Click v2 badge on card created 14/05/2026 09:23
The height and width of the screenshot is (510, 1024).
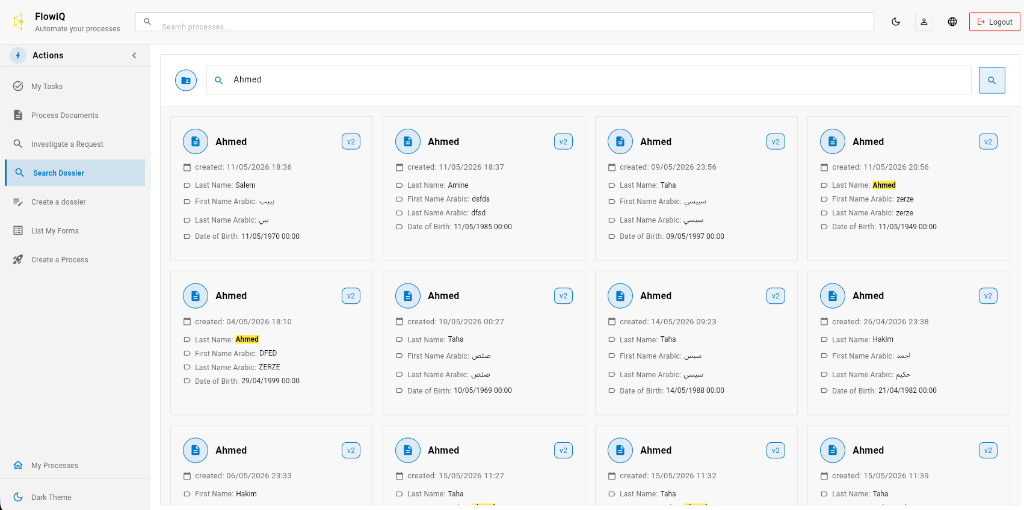point(775,296)
